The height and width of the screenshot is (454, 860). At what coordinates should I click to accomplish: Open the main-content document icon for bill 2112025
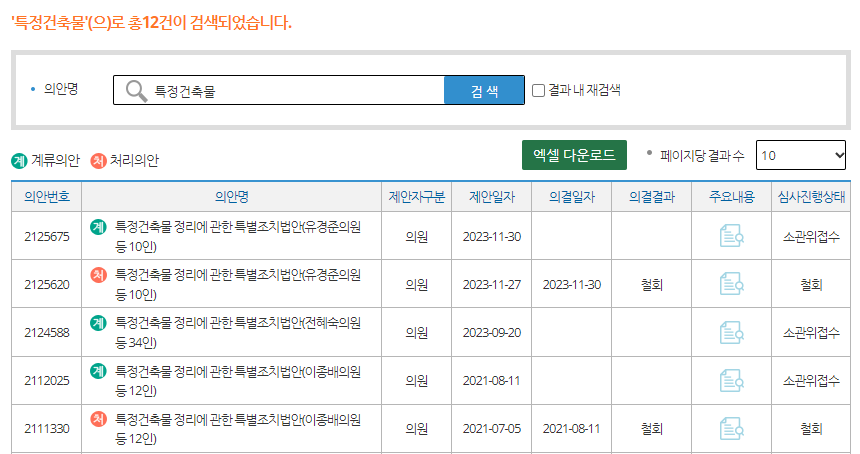732,380
